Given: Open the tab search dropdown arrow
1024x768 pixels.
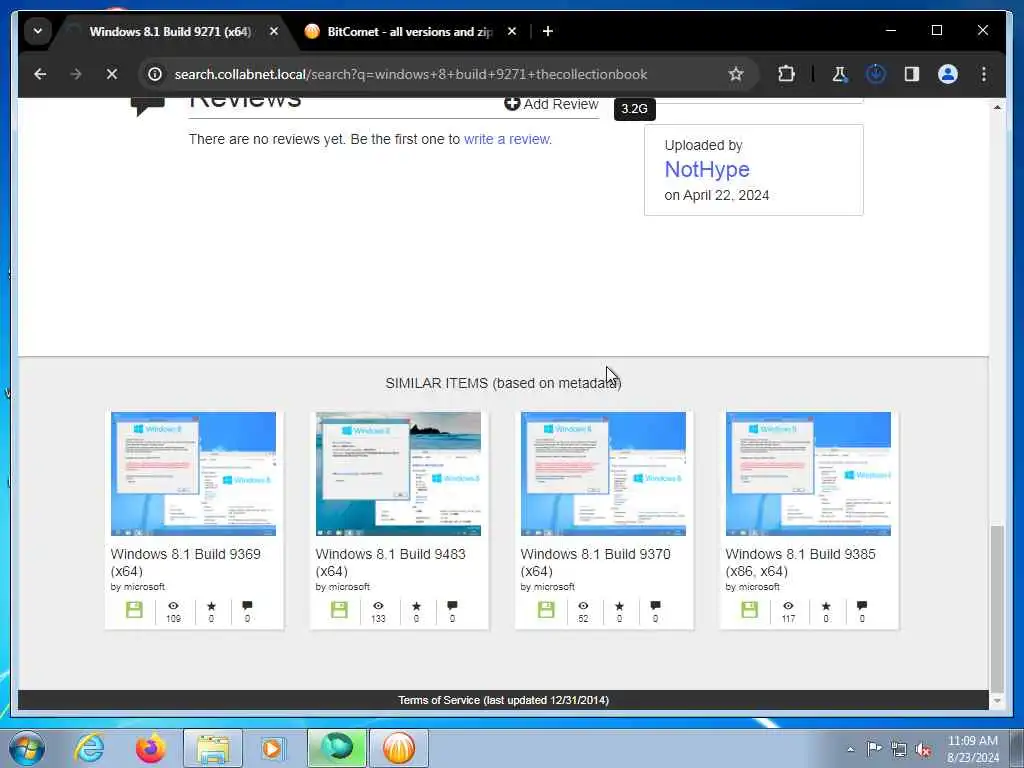Looking at the screenshot, I should (38, 31).
